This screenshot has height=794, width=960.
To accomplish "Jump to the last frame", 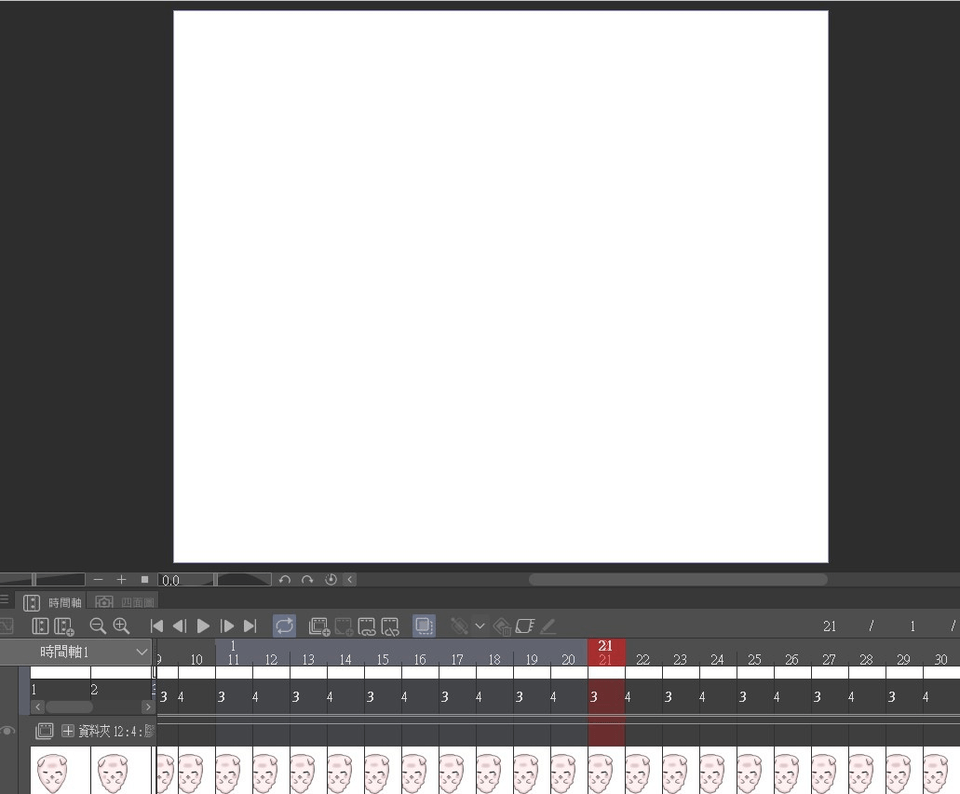I will coord(250,626).
